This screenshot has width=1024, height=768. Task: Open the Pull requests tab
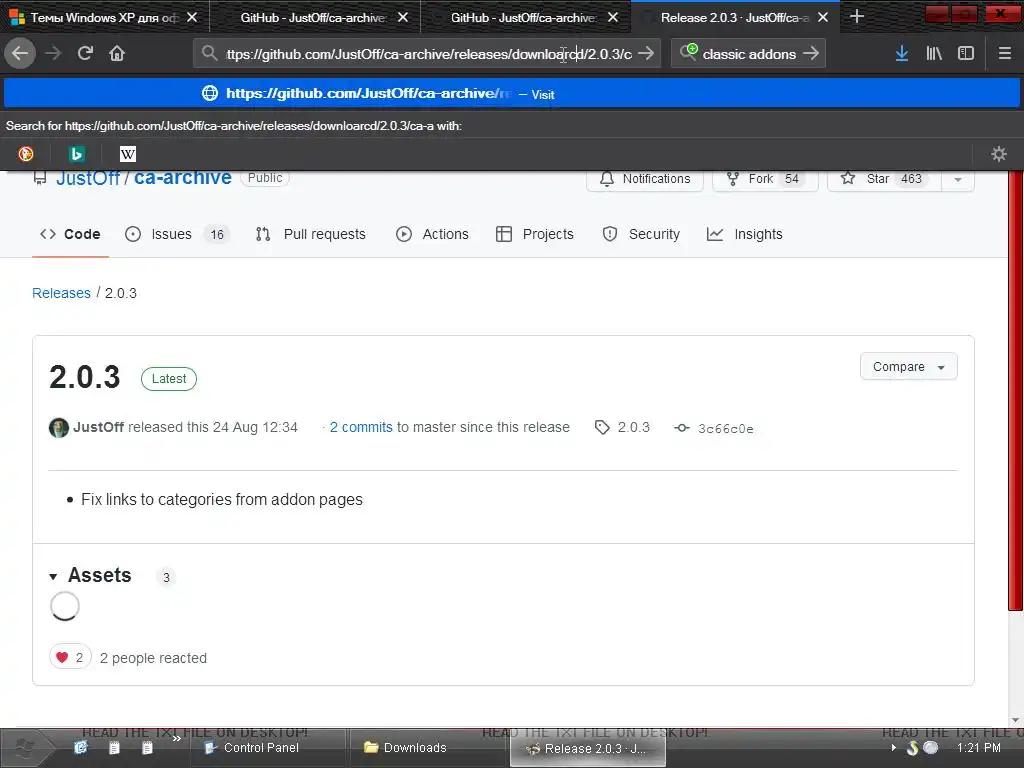(x=310, y=234)
